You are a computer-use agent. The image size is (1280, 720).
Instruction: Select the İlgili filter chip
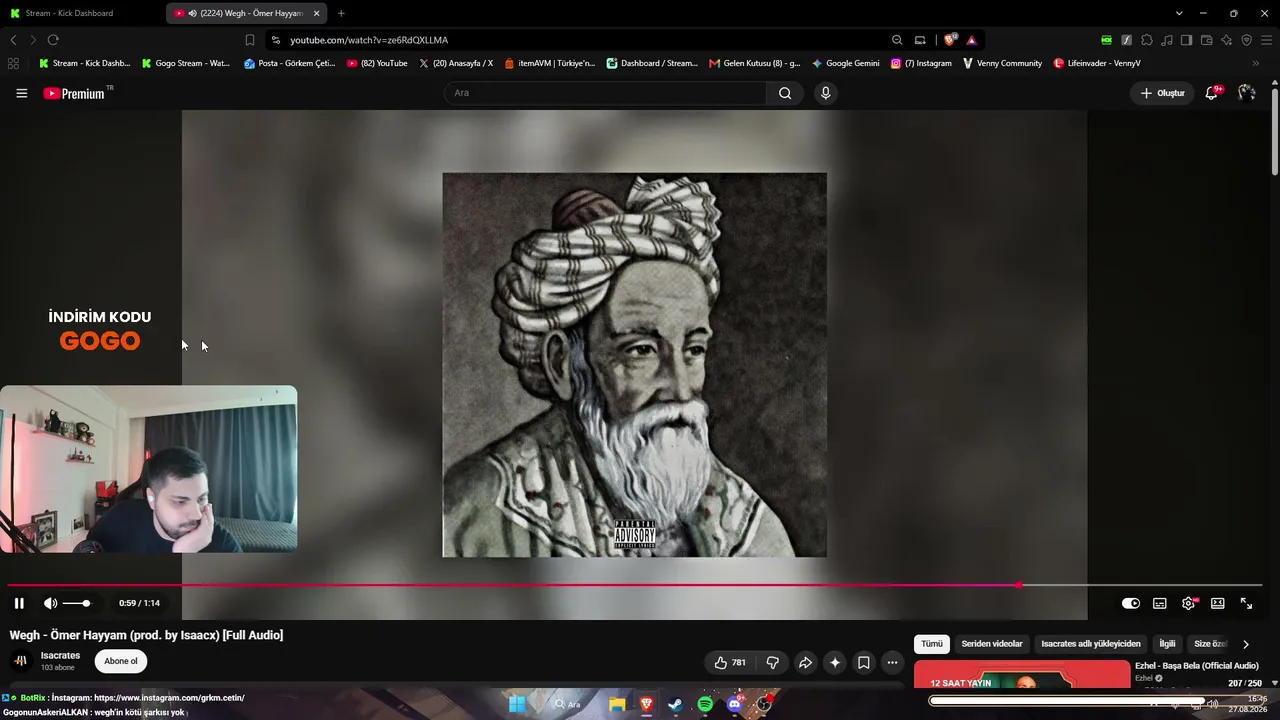point(1167,644)
